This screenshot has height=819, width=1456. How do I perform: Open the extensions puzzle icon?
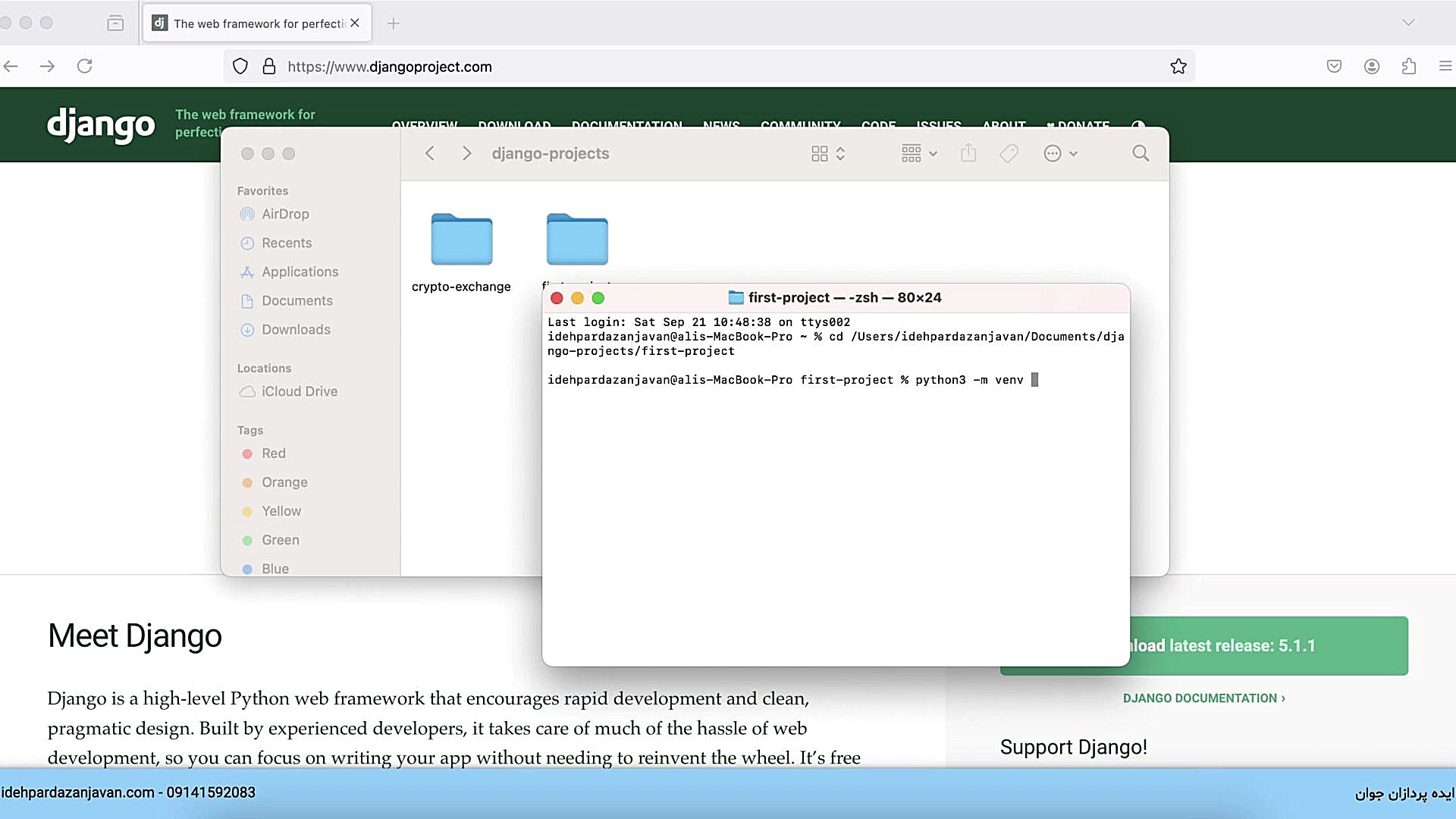coord(1409,67)
